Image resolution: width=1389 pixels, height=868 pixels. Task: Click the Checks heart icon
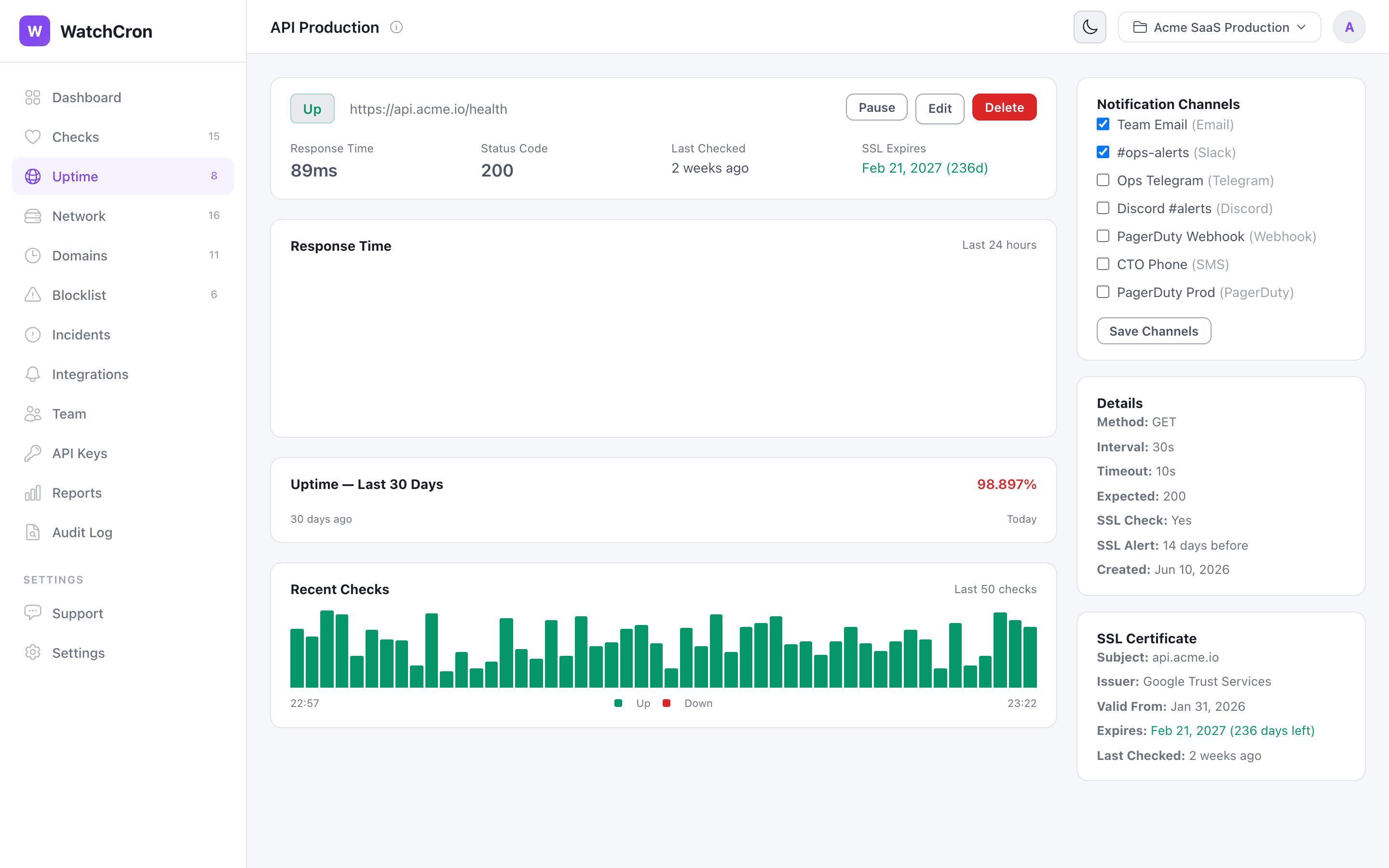(33, 136)
